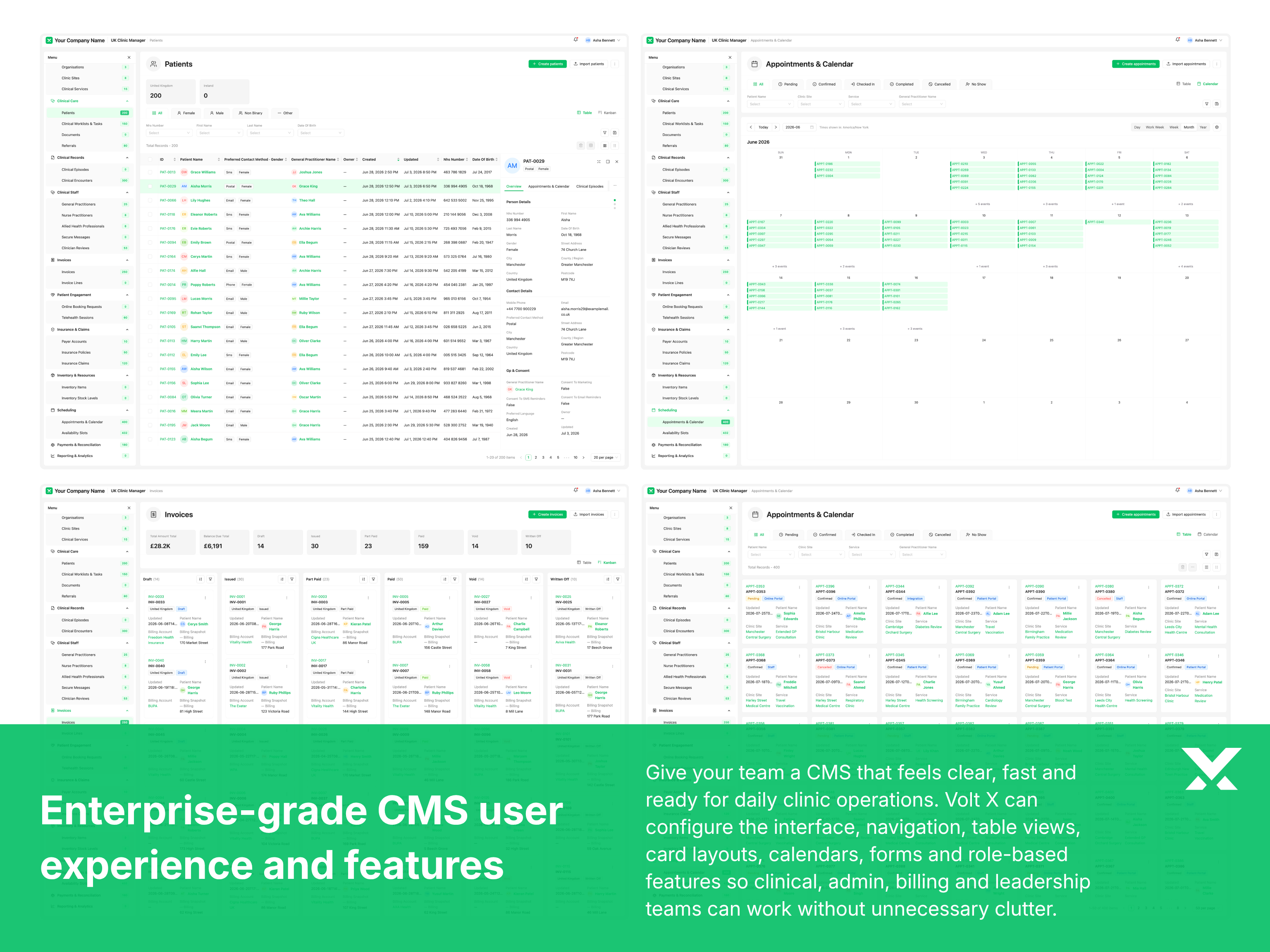Switch Patients view to Kanban
This screenshot has width=1270, height=952.
click(x=607, y=113)
